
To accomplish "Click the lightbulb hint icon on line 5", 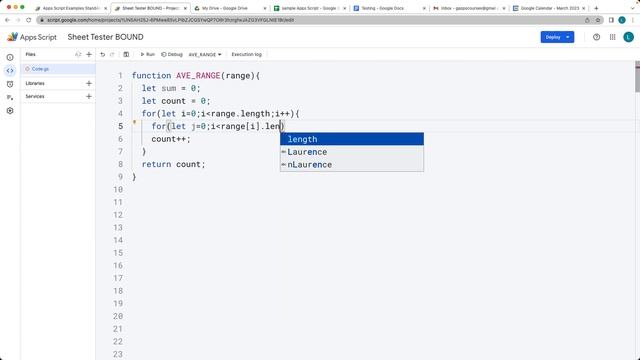I will (134, 122).
